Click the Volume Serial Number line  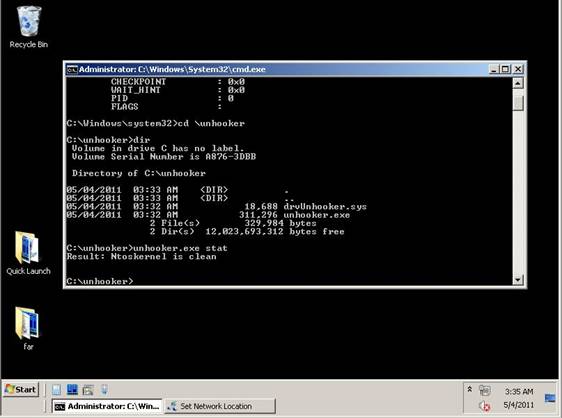[x=164, y=157]
